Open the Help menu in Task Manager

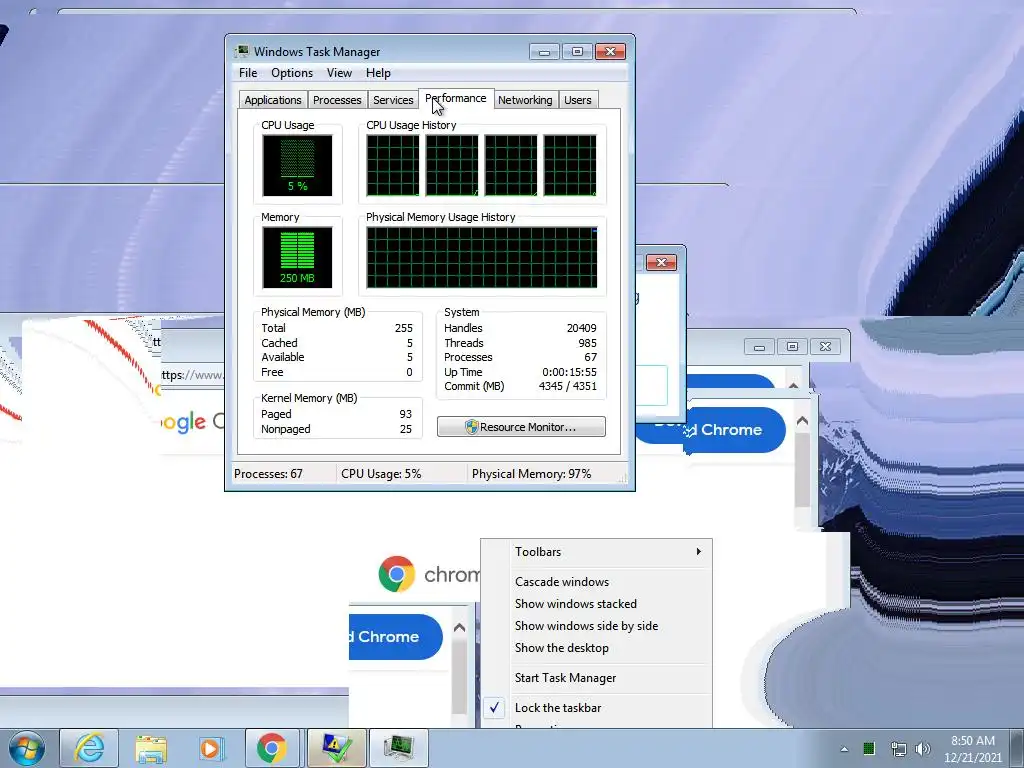[x=378, y=73]
